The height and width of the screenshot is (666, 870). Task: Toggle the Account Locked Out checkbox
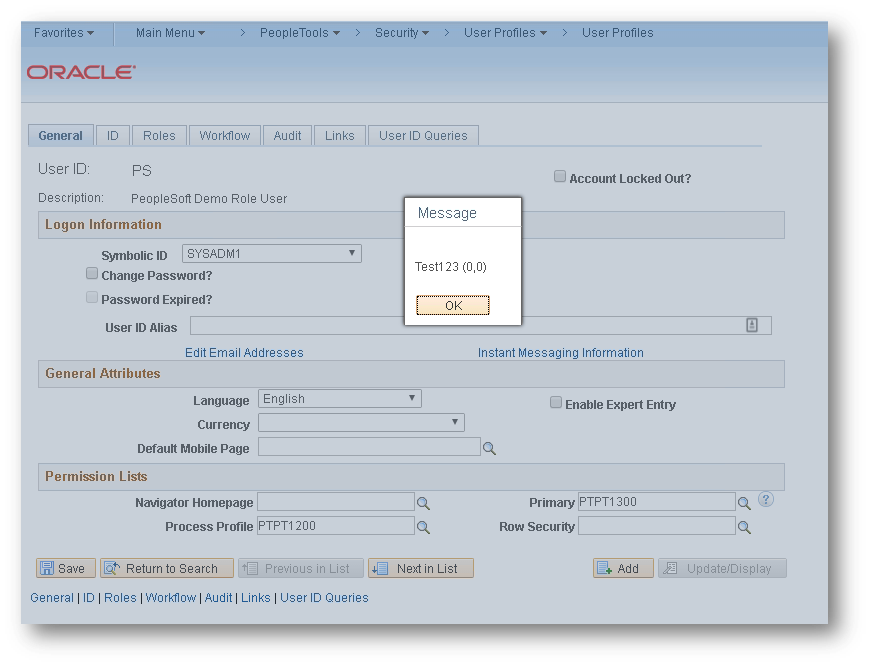pyautogui.click(x=560, y=176)
